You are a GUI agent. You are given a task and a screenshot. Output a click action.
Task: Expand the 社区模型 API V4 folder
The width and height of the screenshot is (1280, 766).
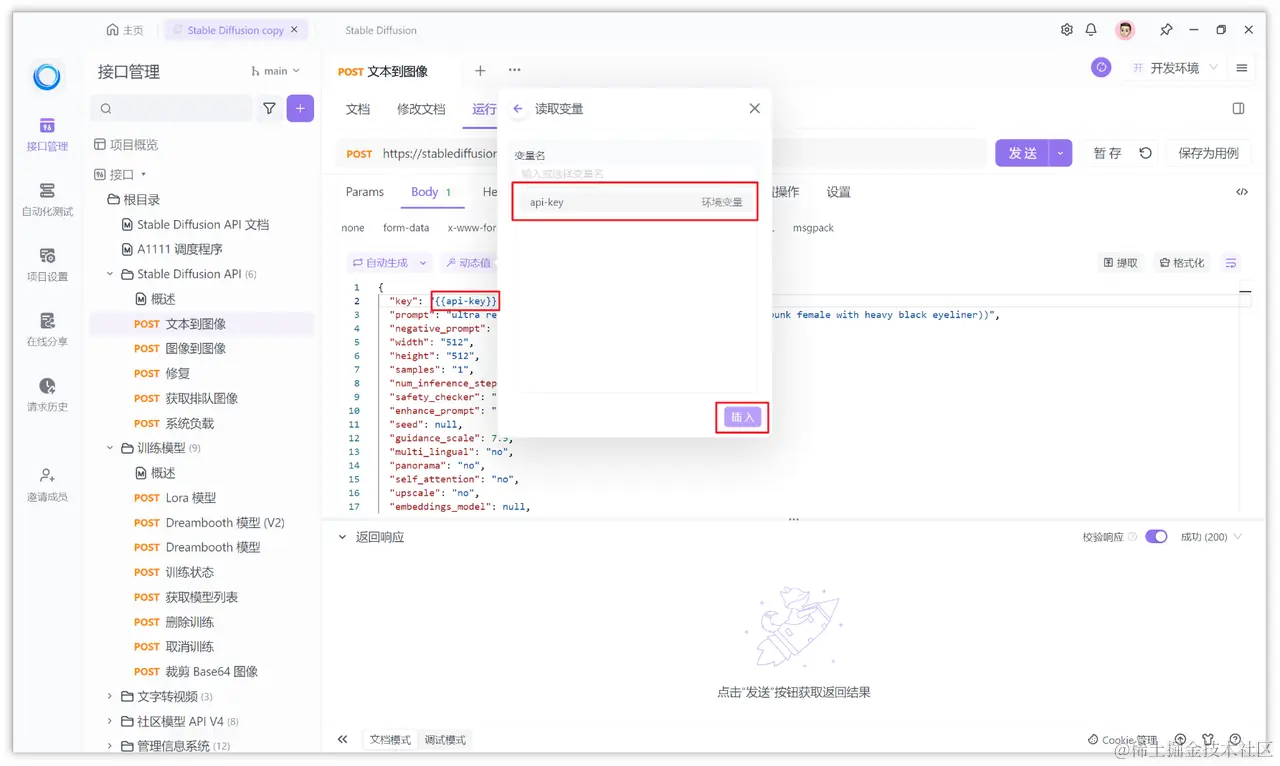(x=110, y=721)
